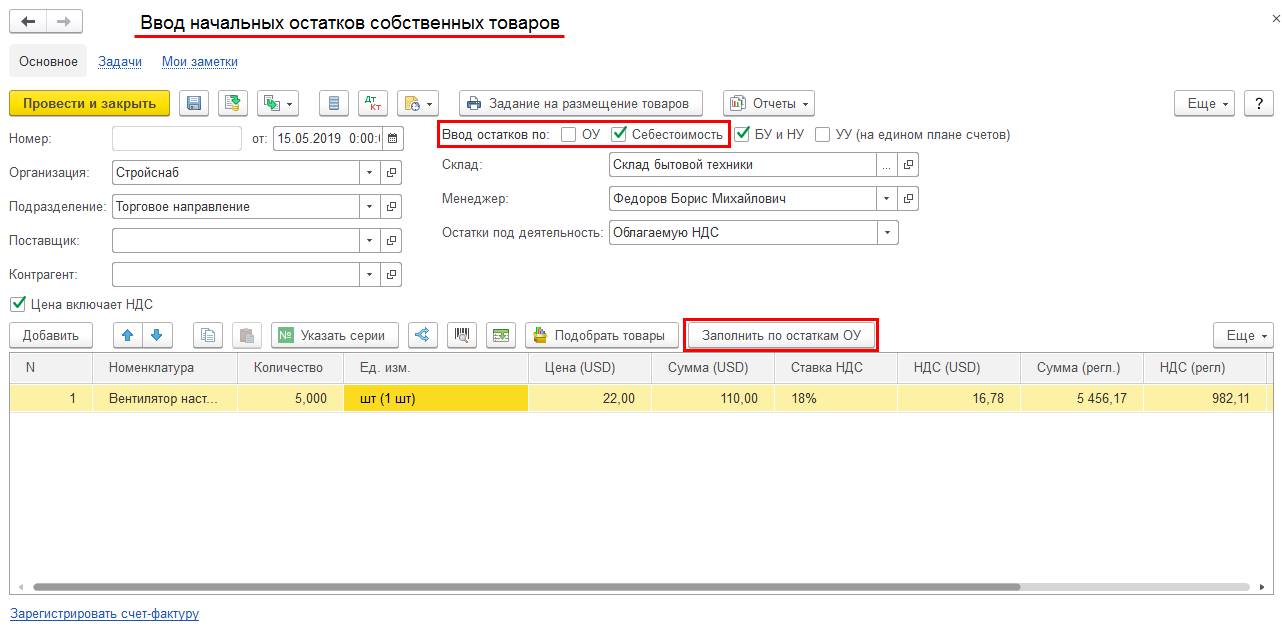Open the top Еще menu
Image resolution: width=1282 pixels, height=627 pixels.
coord(1205,103)
